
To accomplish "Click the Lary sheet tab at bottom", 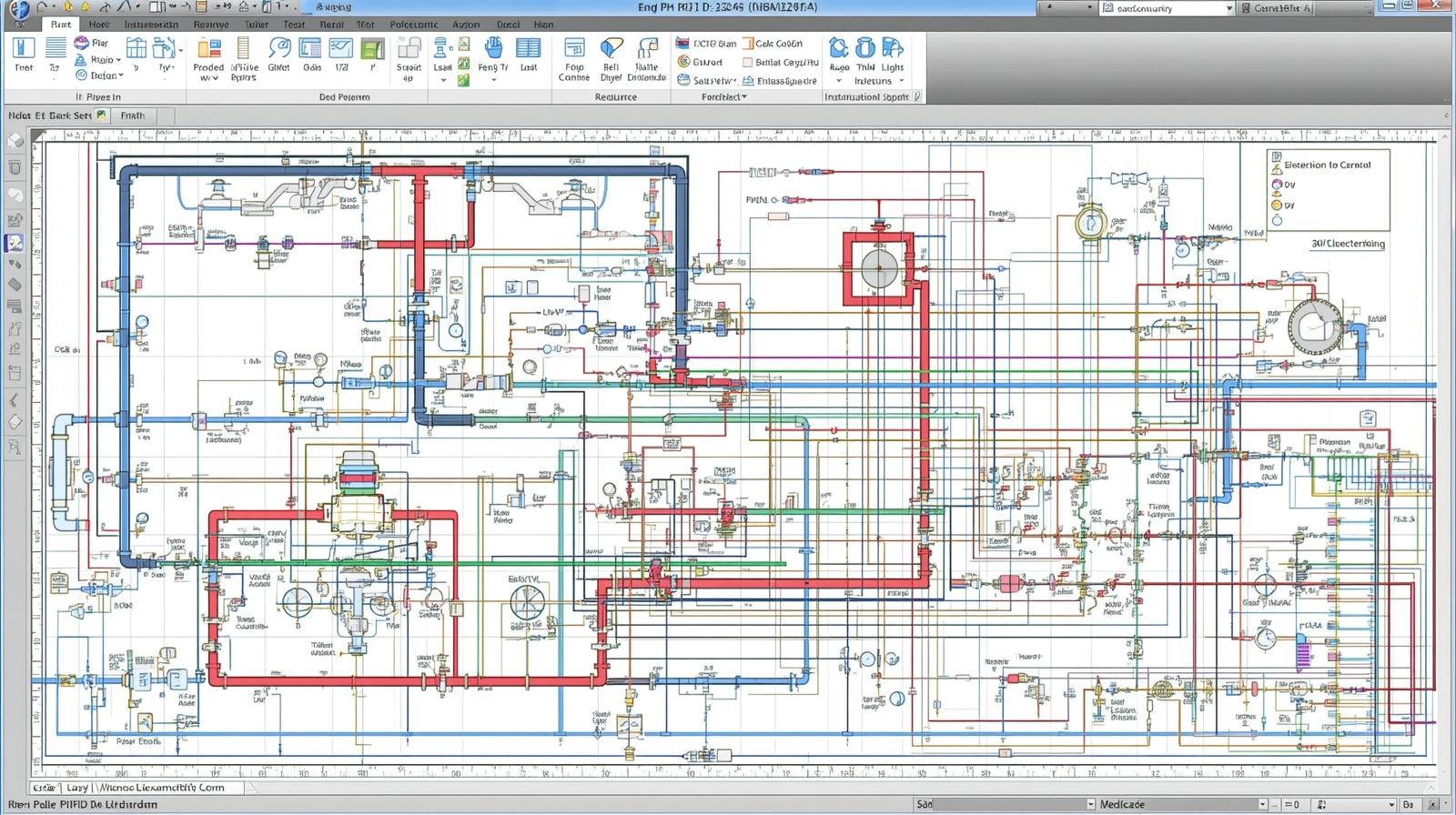I will [77, 788].
